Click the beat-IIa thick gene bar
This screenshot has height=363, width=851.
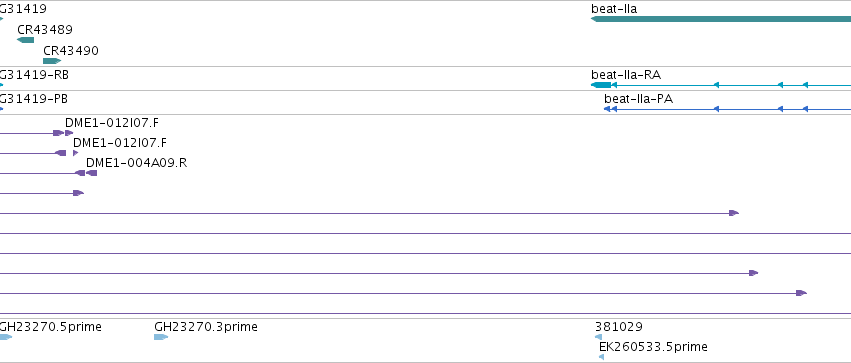coord(721,19)
